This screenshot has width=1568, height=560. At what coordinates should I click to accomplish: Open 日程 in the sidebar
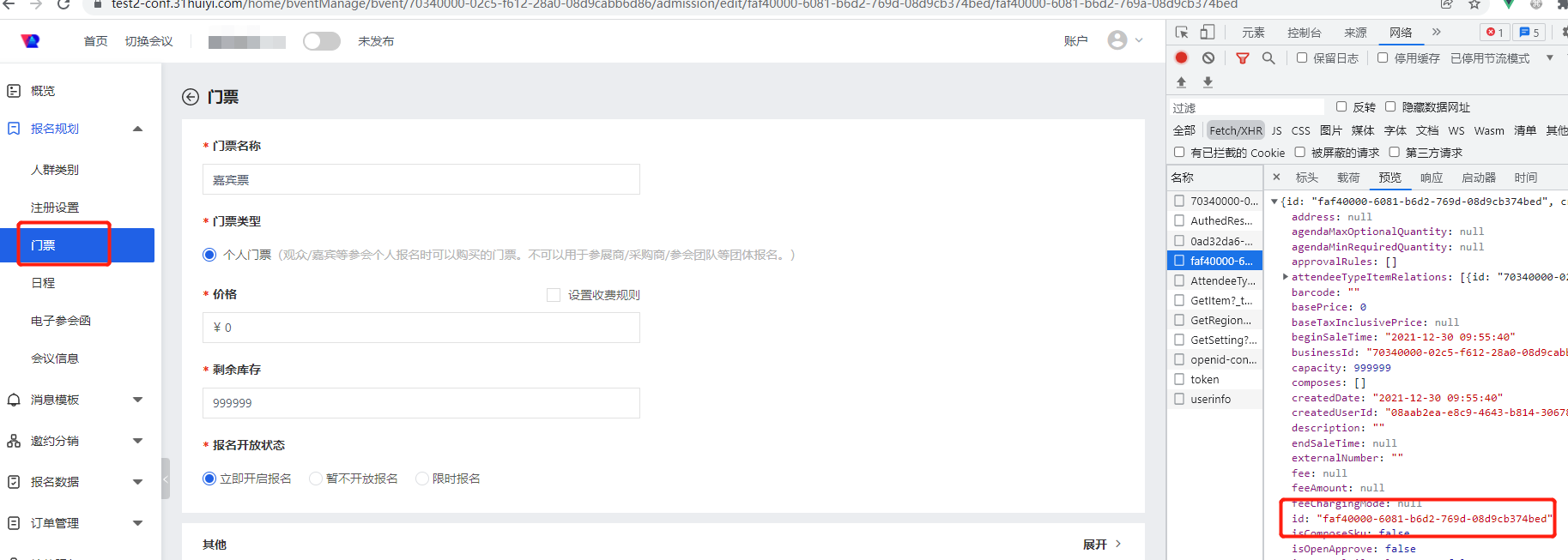pyautogui.click(x=43, y=283)
